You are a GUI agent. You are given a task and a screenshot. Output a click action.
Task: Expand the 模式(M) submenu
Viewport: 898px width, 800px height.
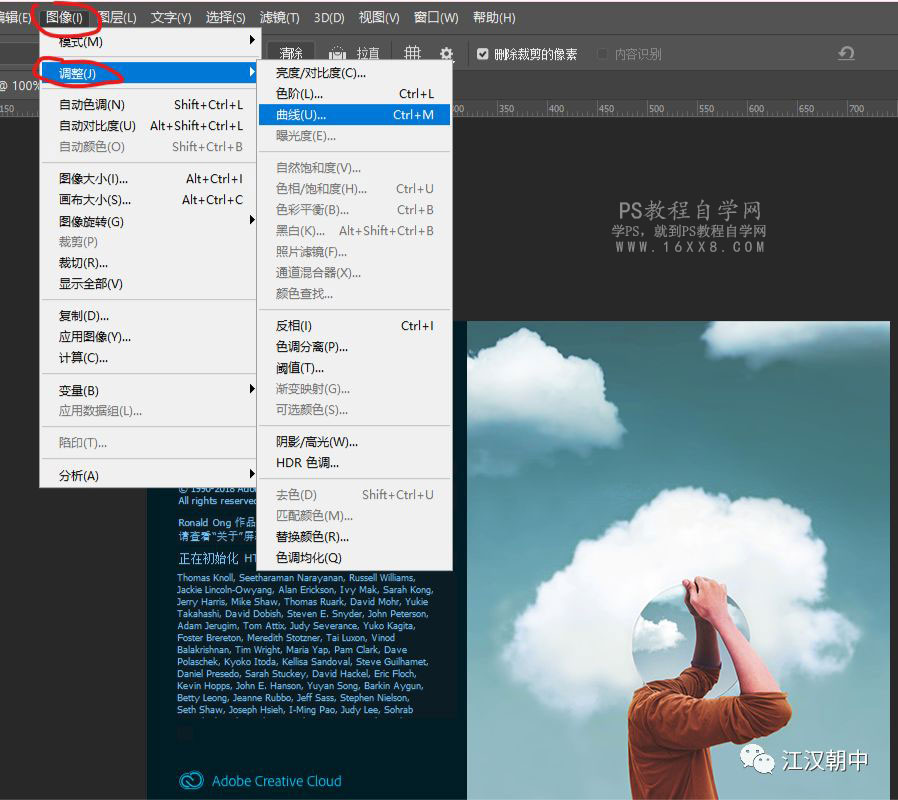click(x=78, y=44)
